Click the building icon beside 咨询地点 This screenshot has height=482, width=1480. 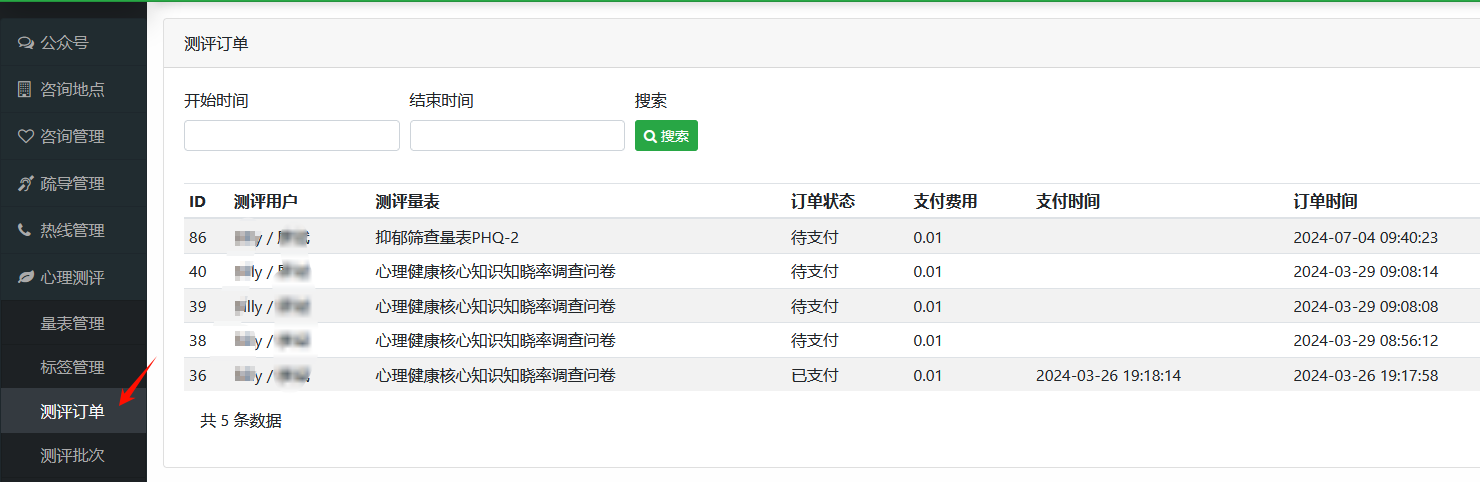(x=25, y=90)
